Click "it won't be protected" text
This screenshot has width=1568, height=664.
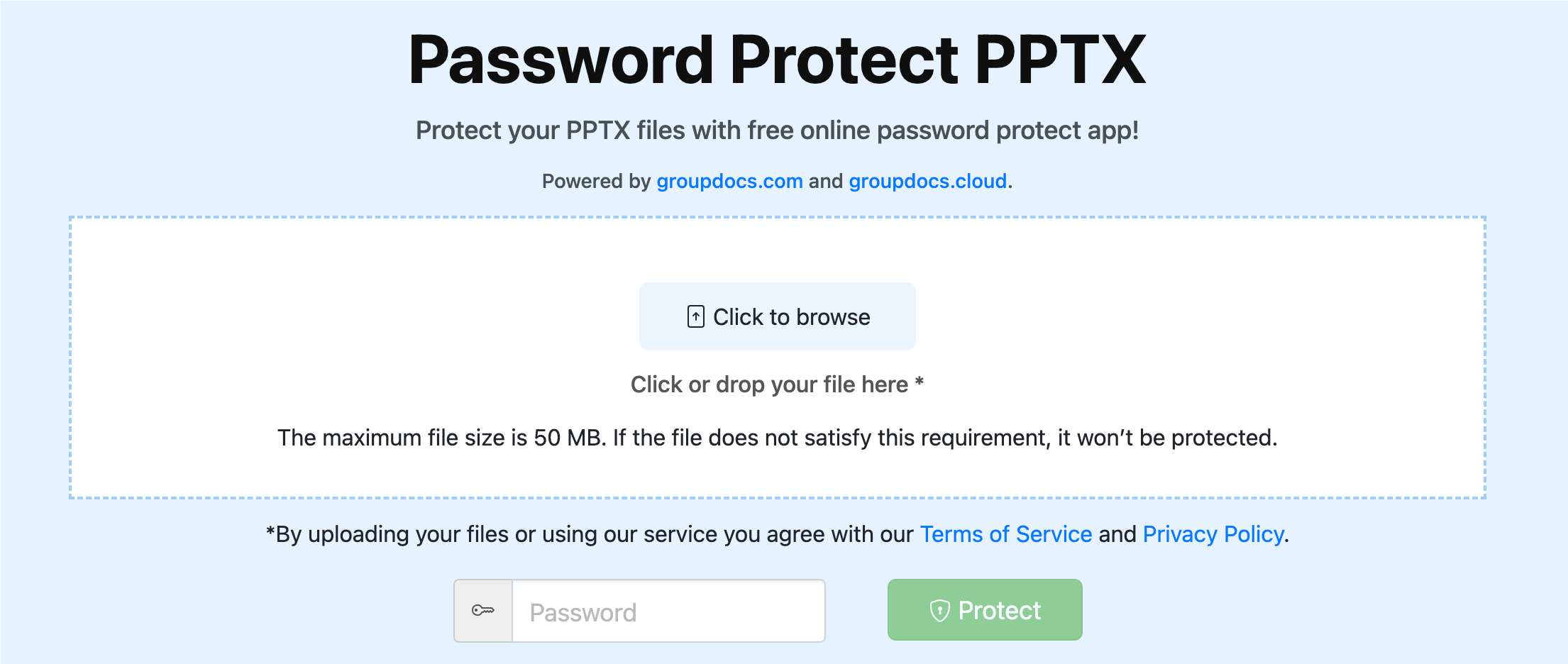coord(1167,438)
